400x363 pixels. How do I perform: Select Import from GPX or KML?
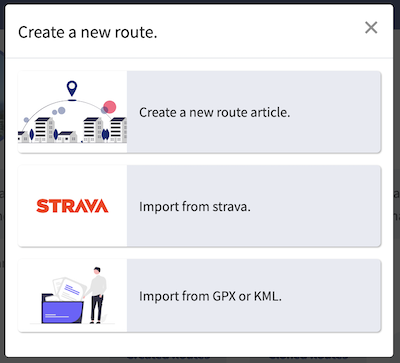click(199, 296)
